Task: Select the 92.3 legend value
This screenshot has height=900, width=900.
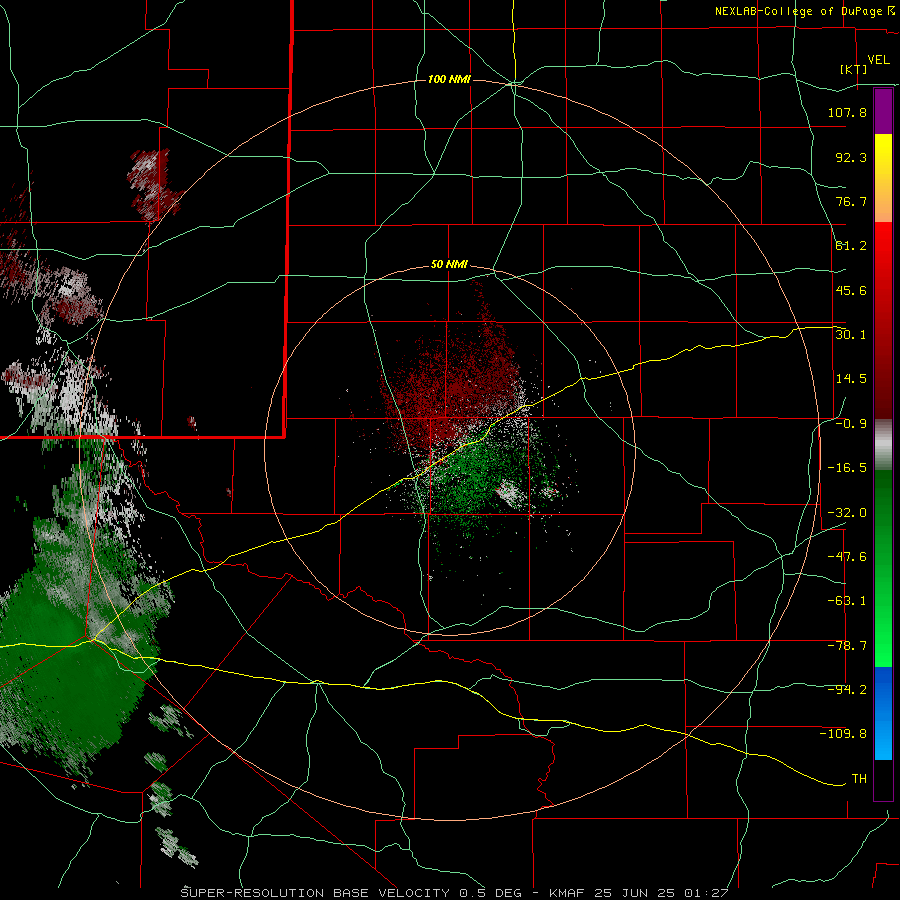Action: 851,157
